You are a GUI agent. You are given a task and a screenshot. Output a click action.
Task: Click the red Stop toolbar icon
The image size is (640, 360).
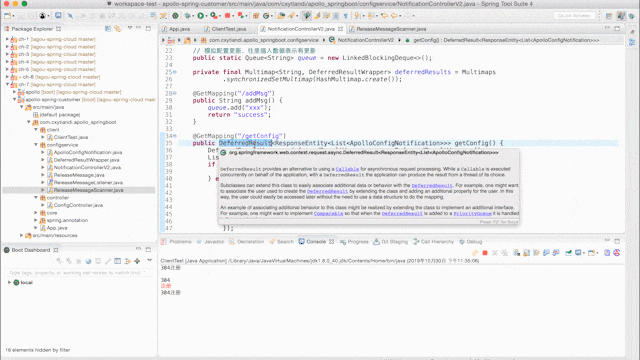click(x=227, y=16)
